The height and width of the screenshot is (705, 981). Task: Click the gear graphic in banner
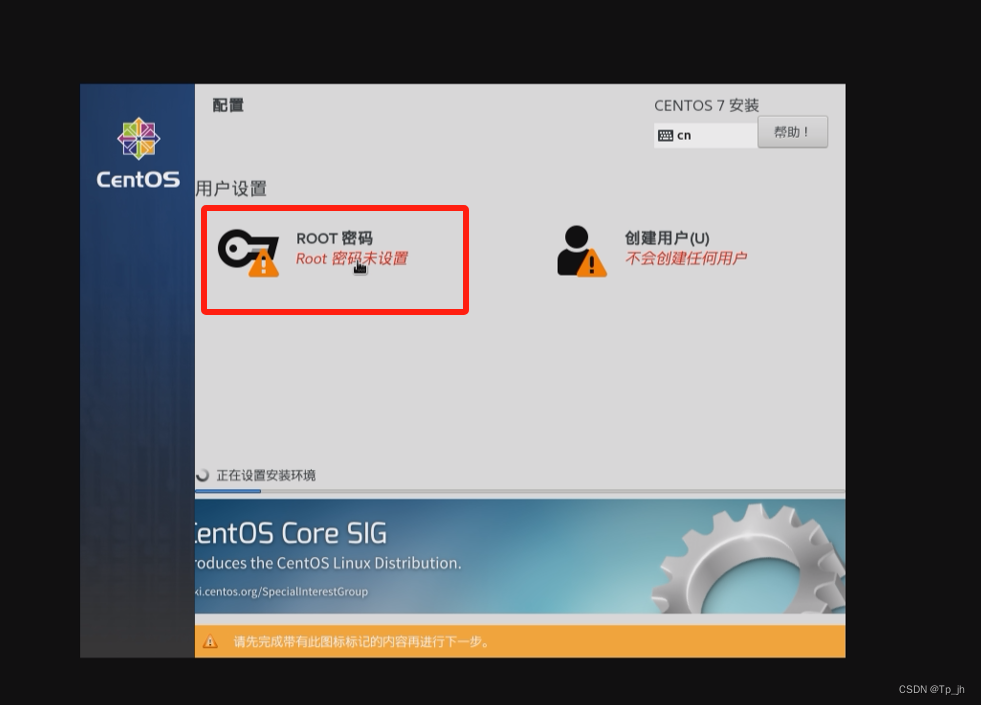749,558
